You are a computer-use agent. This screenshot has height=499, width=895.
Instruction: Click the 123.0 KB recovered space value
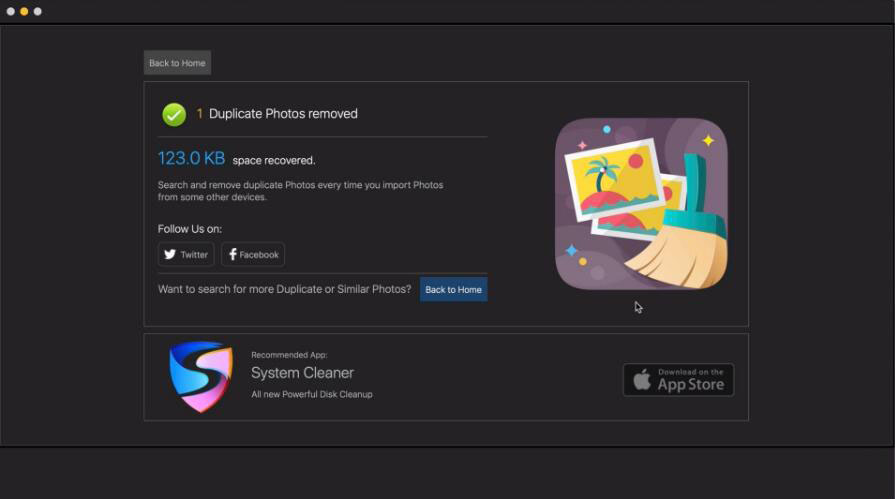(x=191, y=158)
